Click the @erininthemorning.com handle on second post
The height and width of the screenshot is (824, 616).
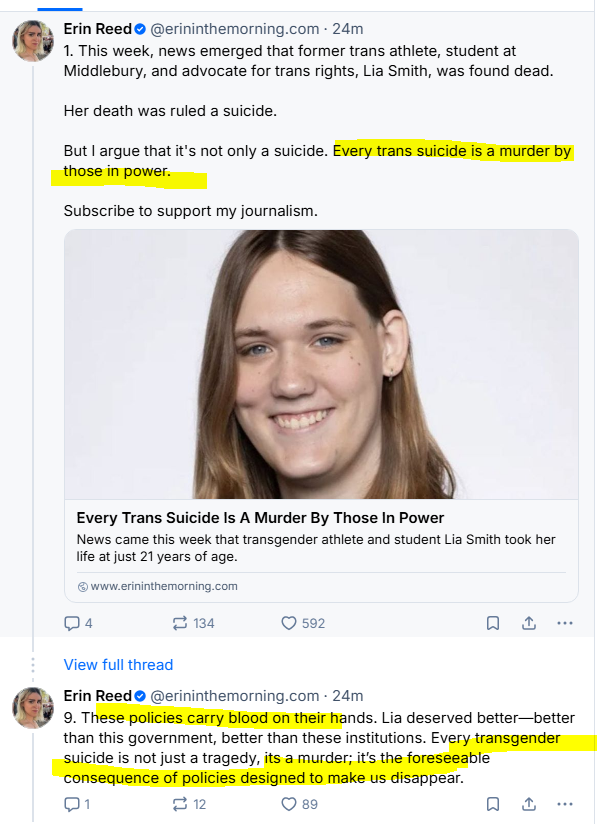234,695
